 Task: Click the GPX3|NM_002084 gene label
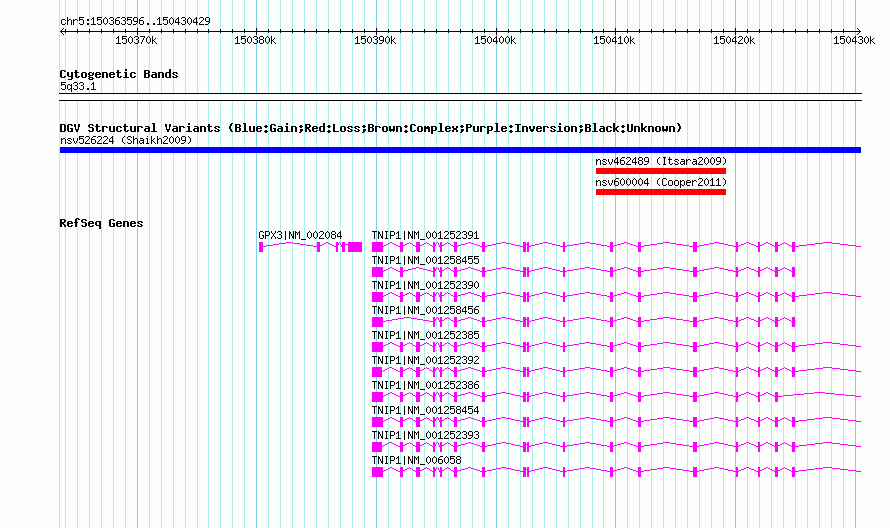pyautogui.click(x=300, y=235)
